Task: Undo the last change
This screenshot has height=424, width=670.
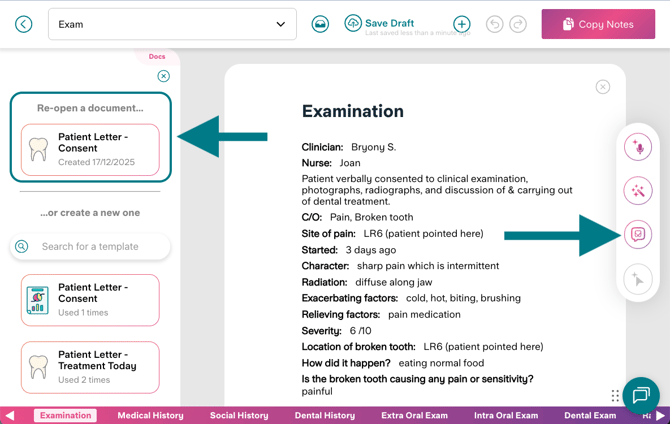Action: click(494, 24)
